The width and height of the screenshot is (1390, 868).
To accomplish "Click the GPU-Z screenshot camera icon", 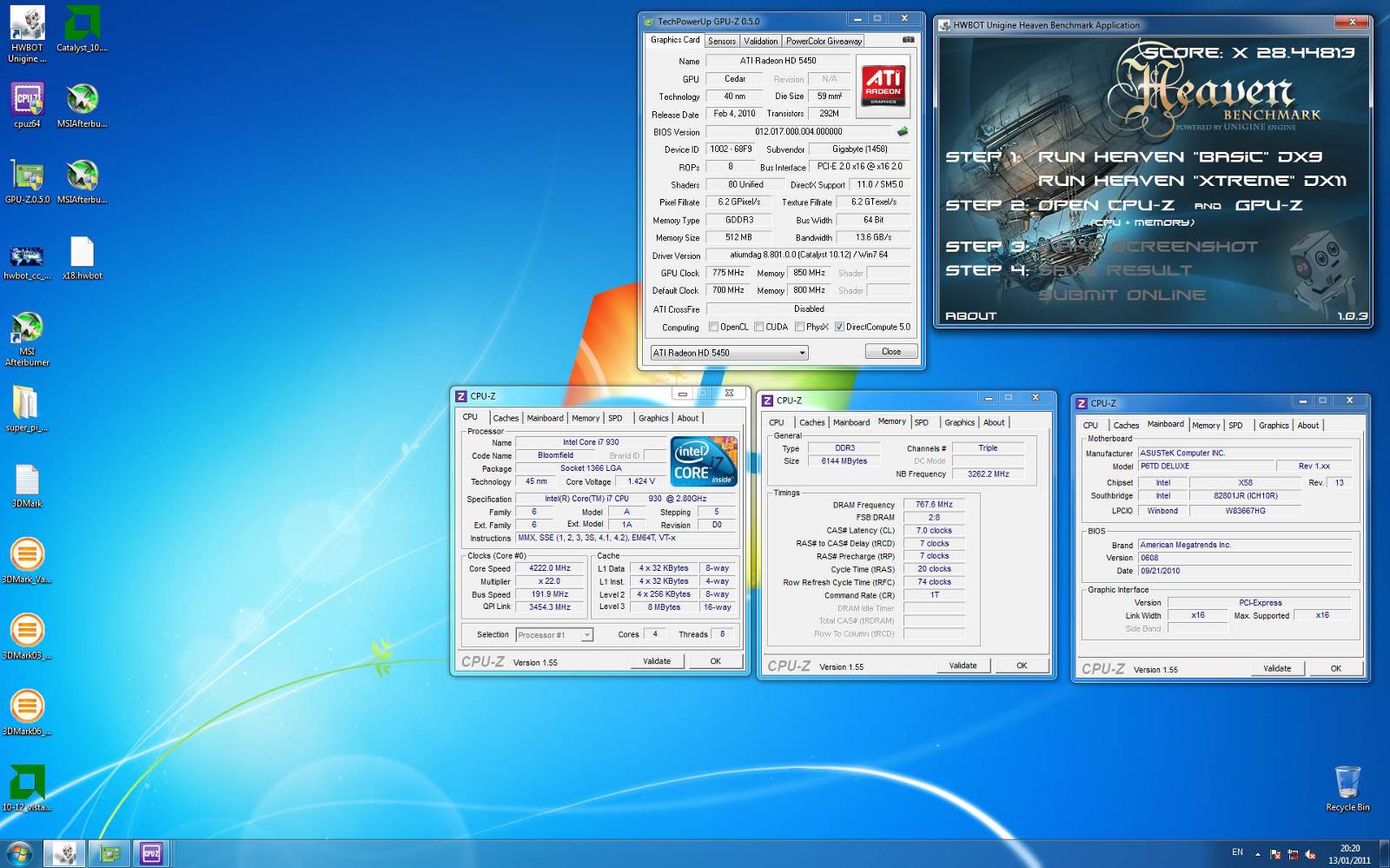I will (x=908, y=40).
